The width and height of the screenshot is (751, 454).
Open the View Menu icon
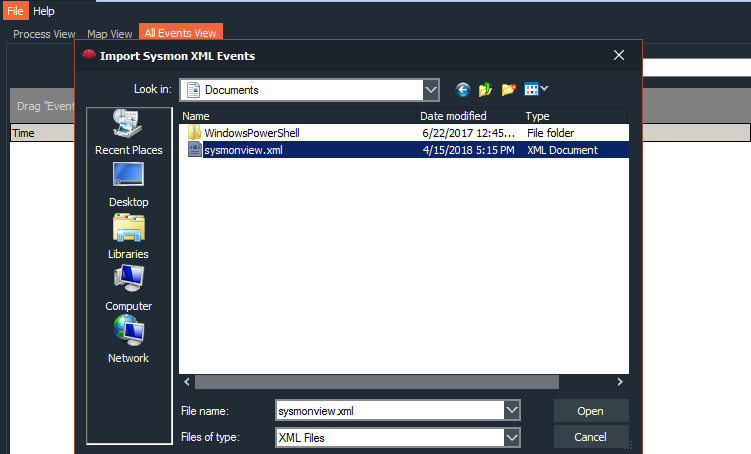(x=536, y=89)
